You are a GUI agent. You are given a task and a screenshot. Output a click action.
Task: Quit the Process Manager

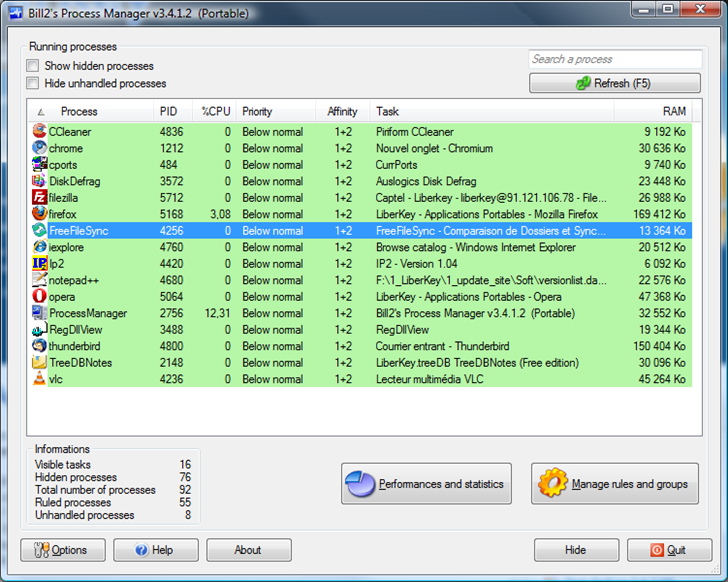point(670,550)
